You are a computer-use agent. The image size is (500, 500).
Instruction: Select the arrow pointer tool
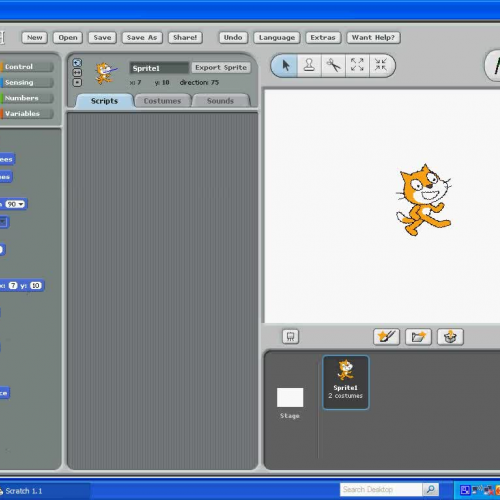(x=285, y=66)
